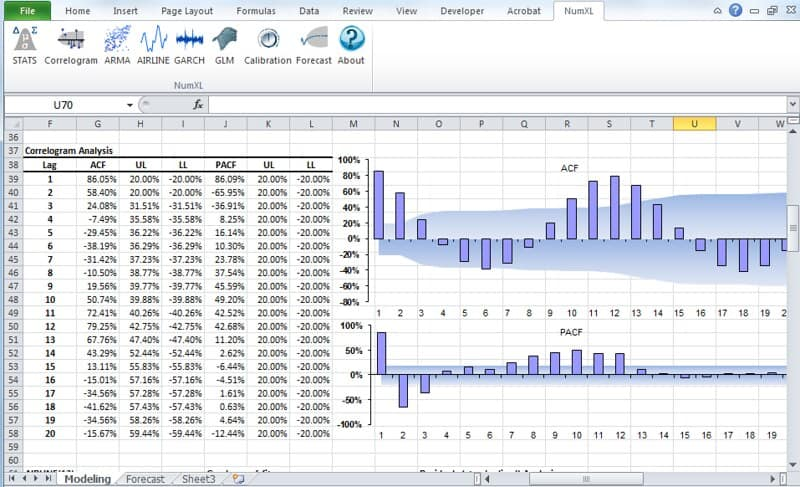Click the insert function fx button

[x=198, y=105]
